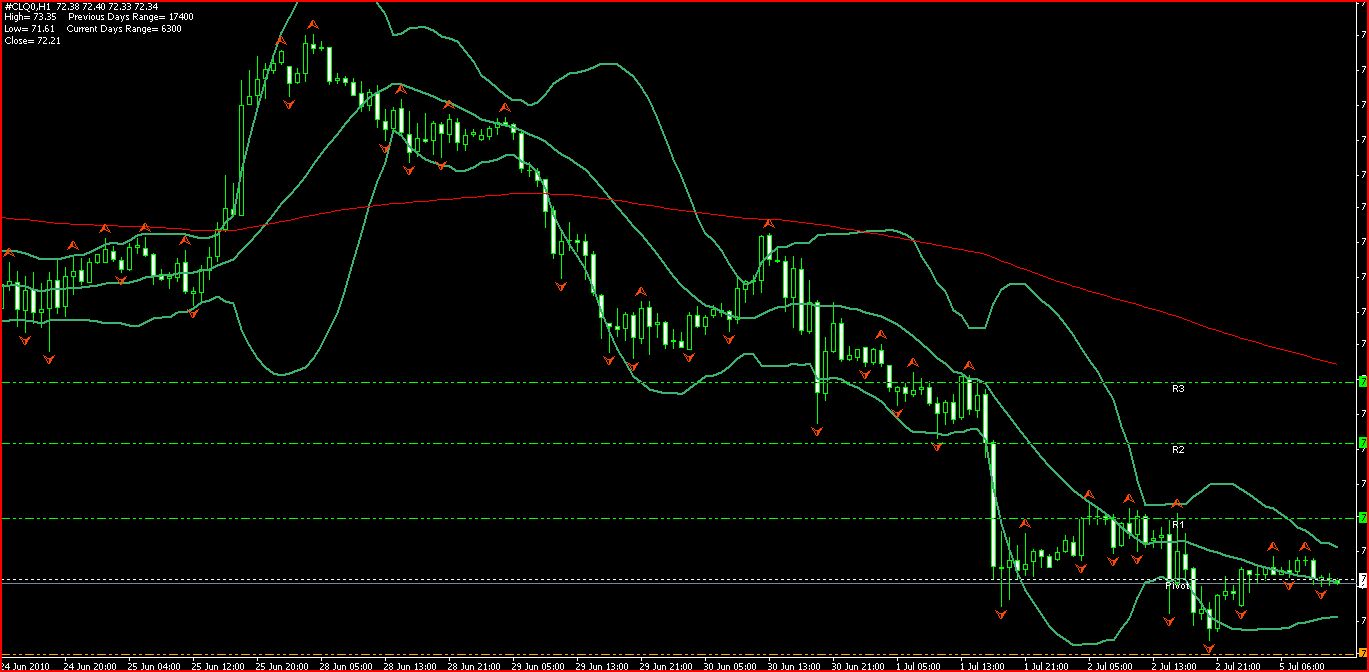Viewport: 1369px width, 672px height.
Task: Click the 28 Jun 13:00 time label
Action: [x=410, y=665]
